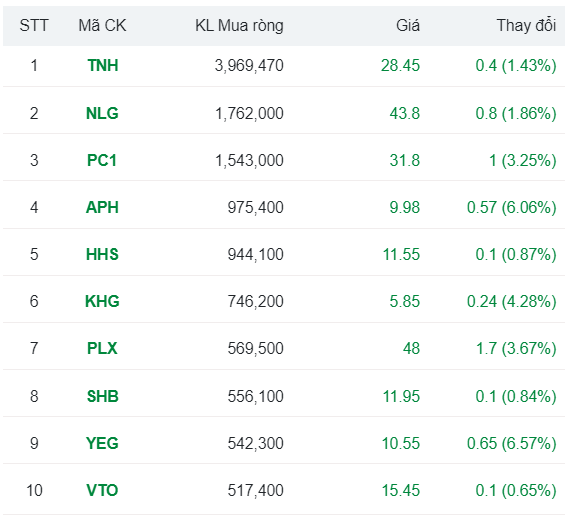This screenshot has height=516, width=570.
Task: Select net volume value 542,300
Action: pos(256,444)
